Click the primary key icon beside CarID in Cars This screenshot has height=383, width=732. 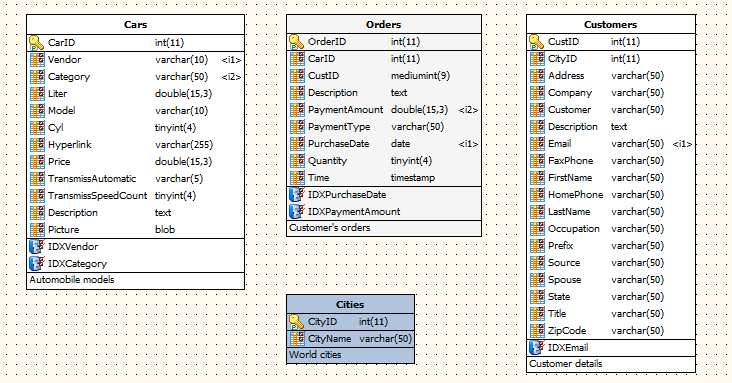(x=36, y=43)
